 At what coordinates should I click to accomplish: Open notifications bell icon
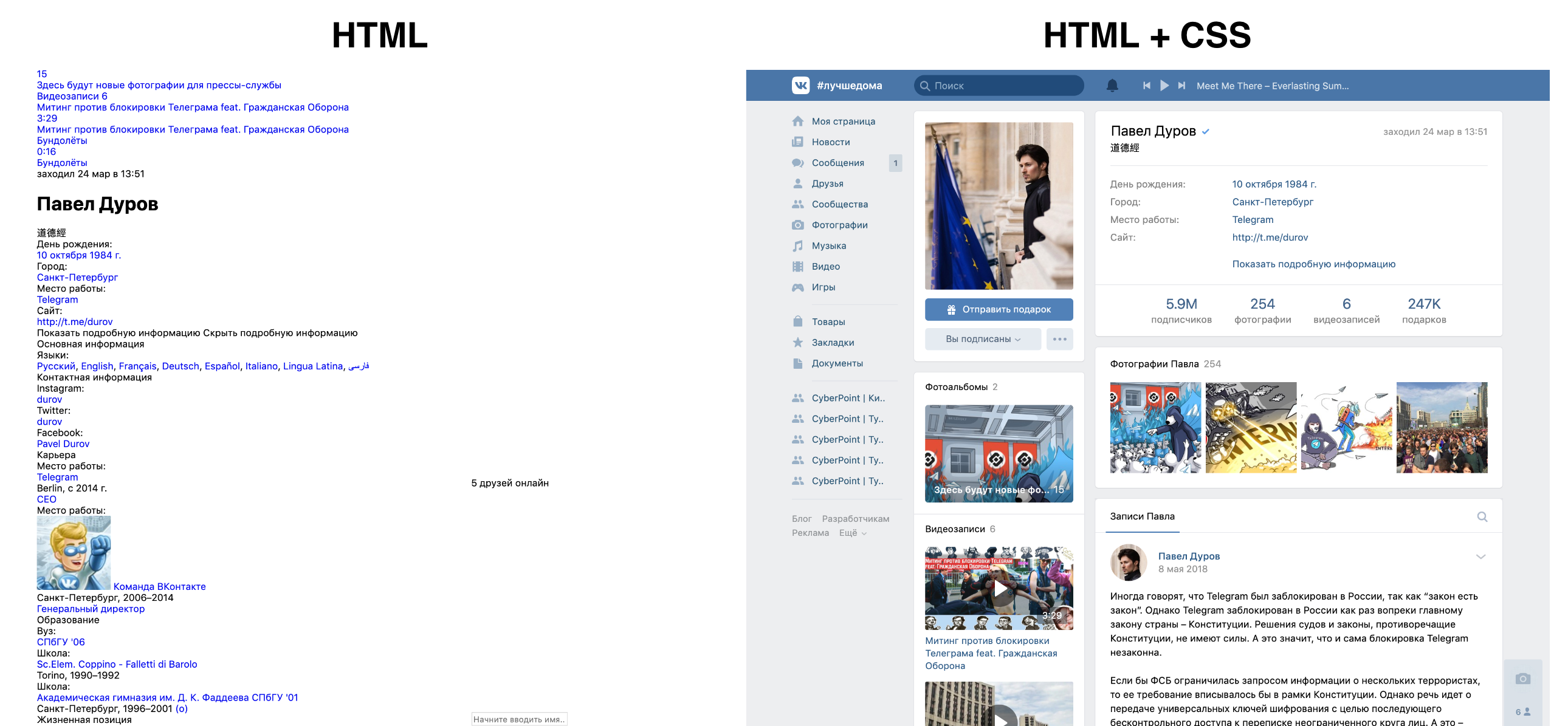click(1112, 86)
